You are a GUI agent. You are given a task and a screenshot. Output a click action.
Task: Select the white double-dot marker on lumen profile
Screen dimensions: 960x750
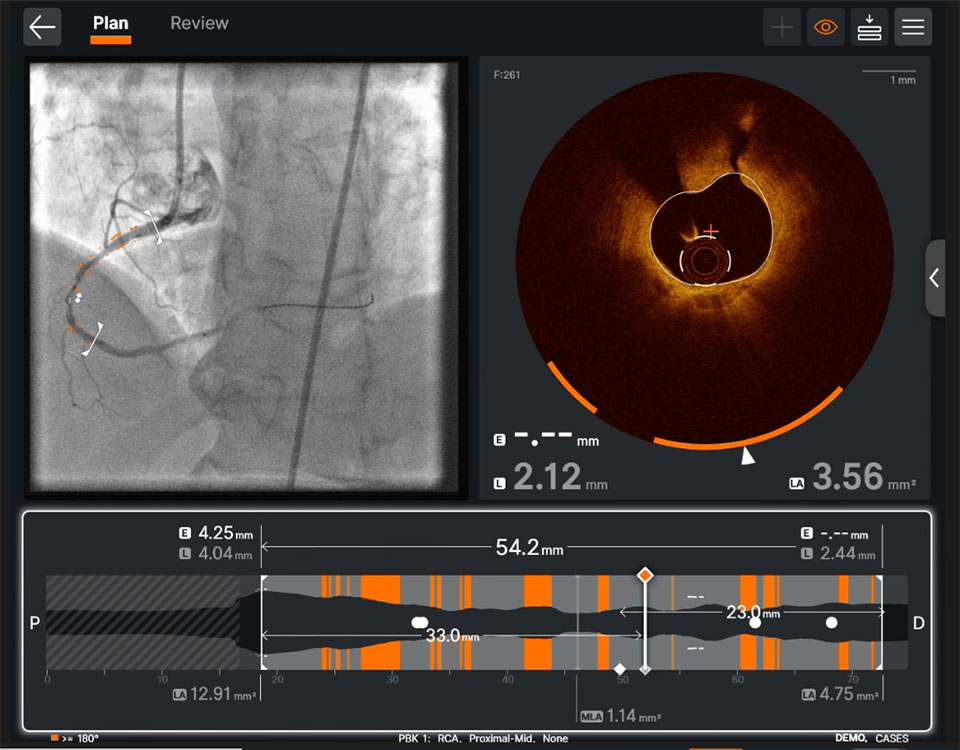click(x=420, y=623)
